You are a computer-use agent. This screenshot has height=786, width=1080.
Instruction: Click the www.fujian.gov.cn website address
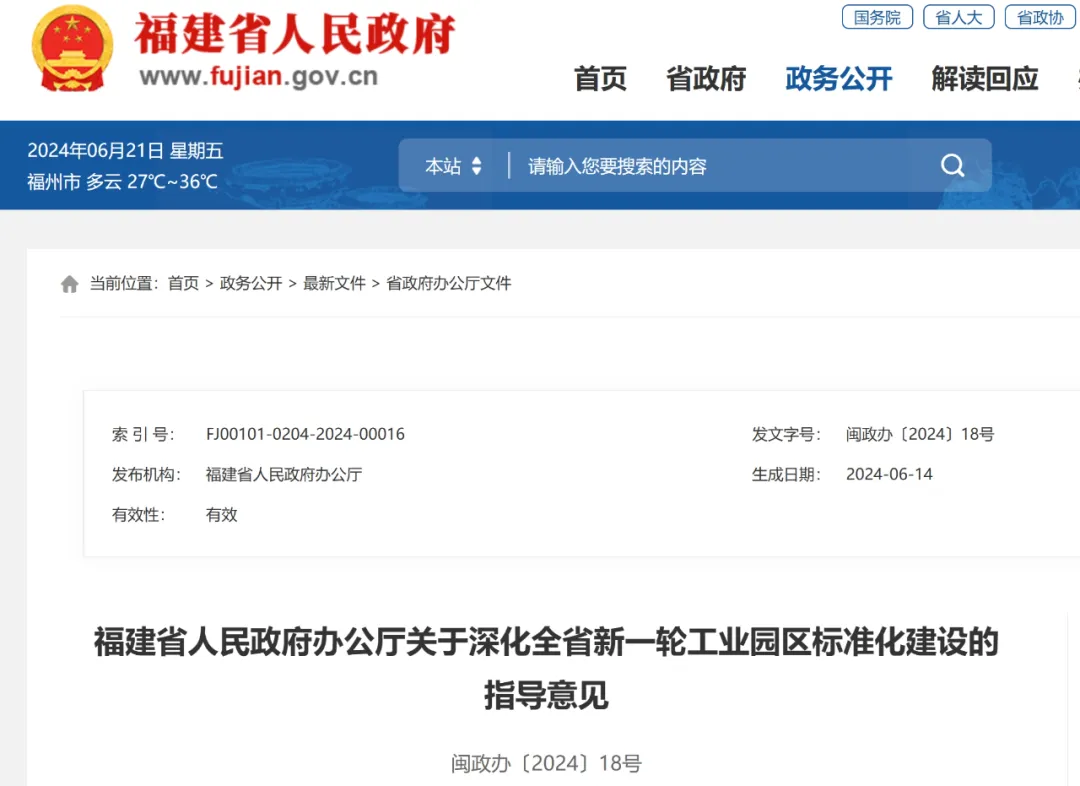click(258, 77)
